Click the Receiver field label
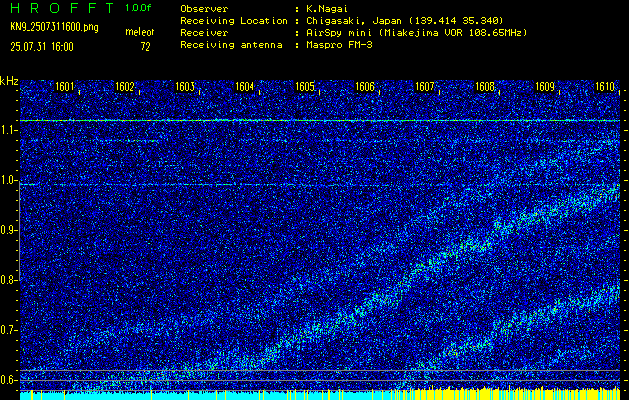The width and height of the screenshot is (629, 400). 204,33
